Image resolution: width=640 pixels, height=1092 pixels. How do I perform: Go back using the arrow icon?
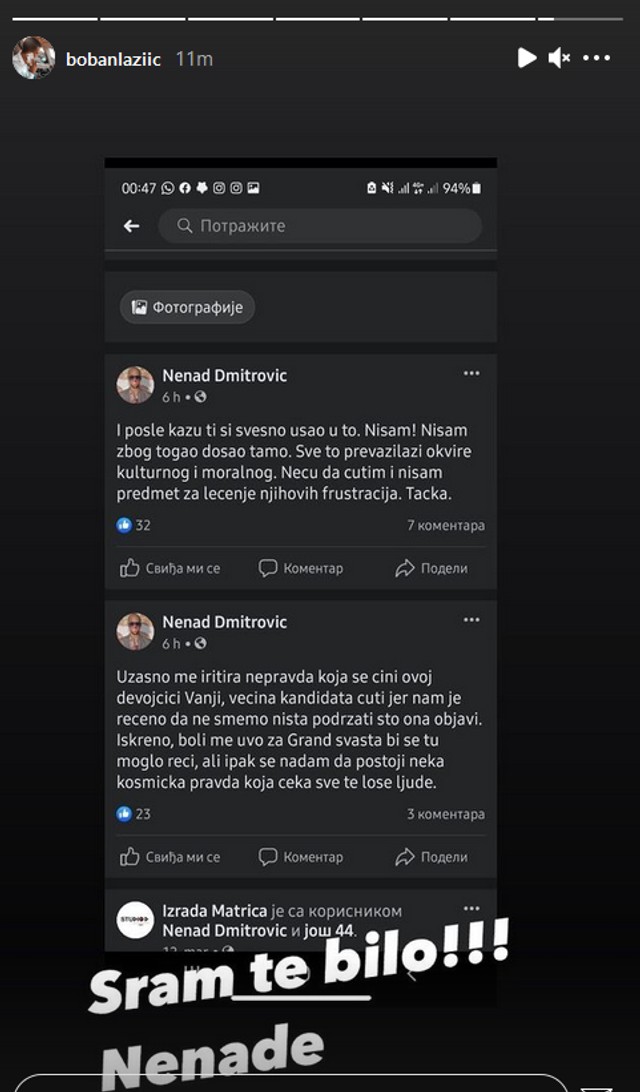pyautogui.click(x=131, y=226)
